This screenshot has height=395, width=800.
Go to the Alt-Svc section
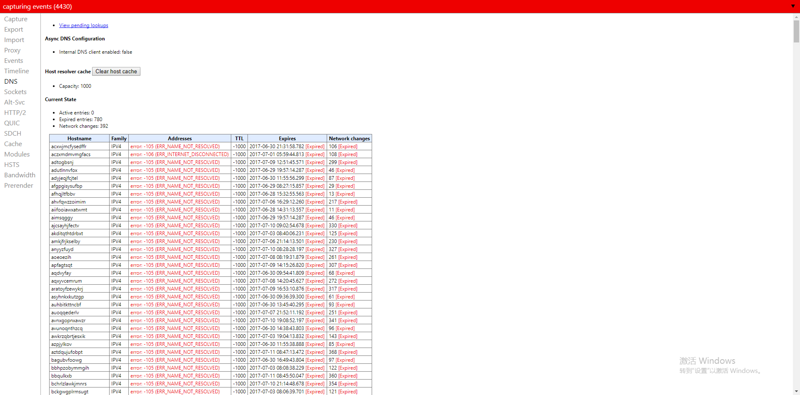(x=14, y=102)
